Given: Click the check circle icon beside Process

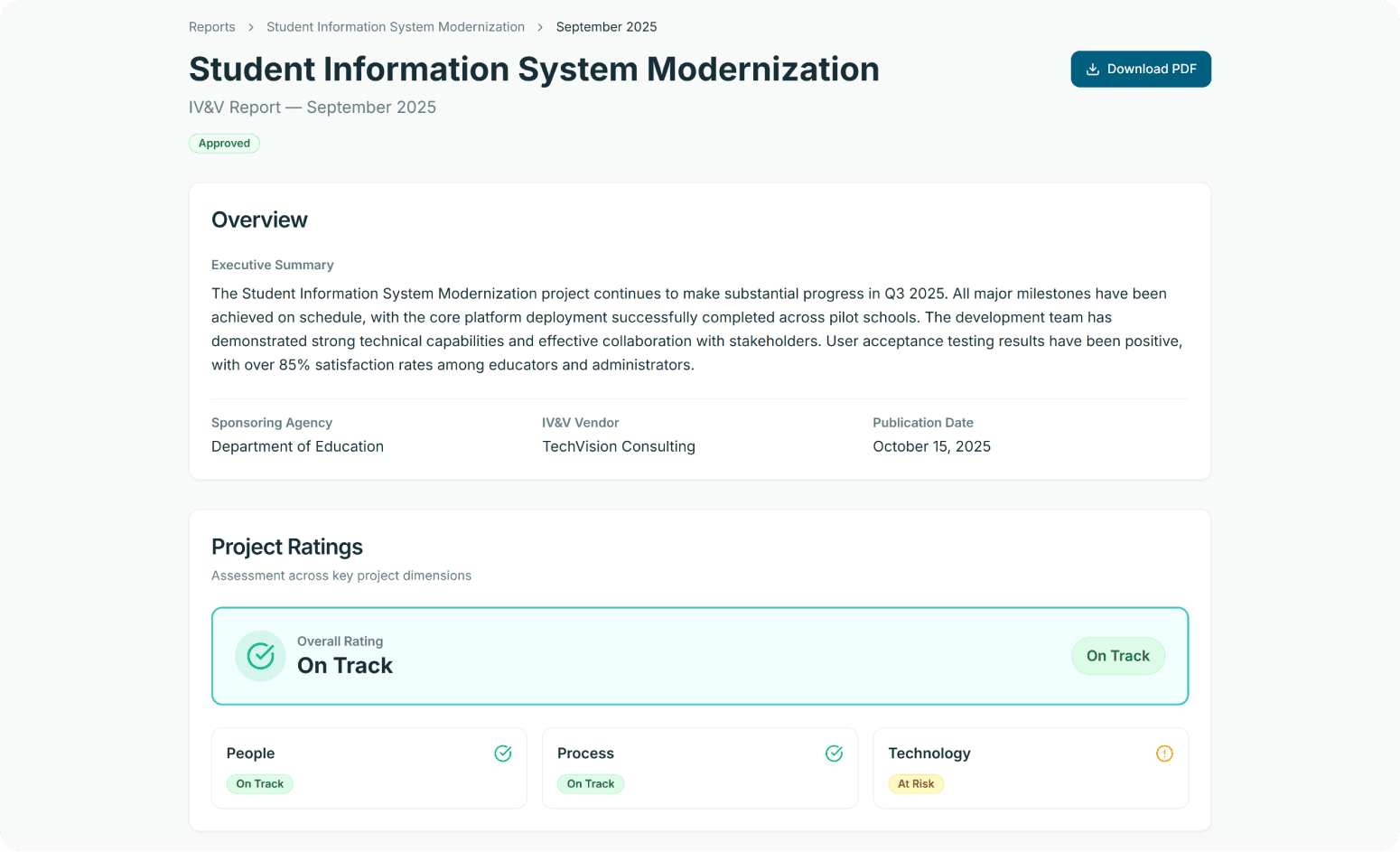Looking at the screenshot, I should [x=834, y=753].
